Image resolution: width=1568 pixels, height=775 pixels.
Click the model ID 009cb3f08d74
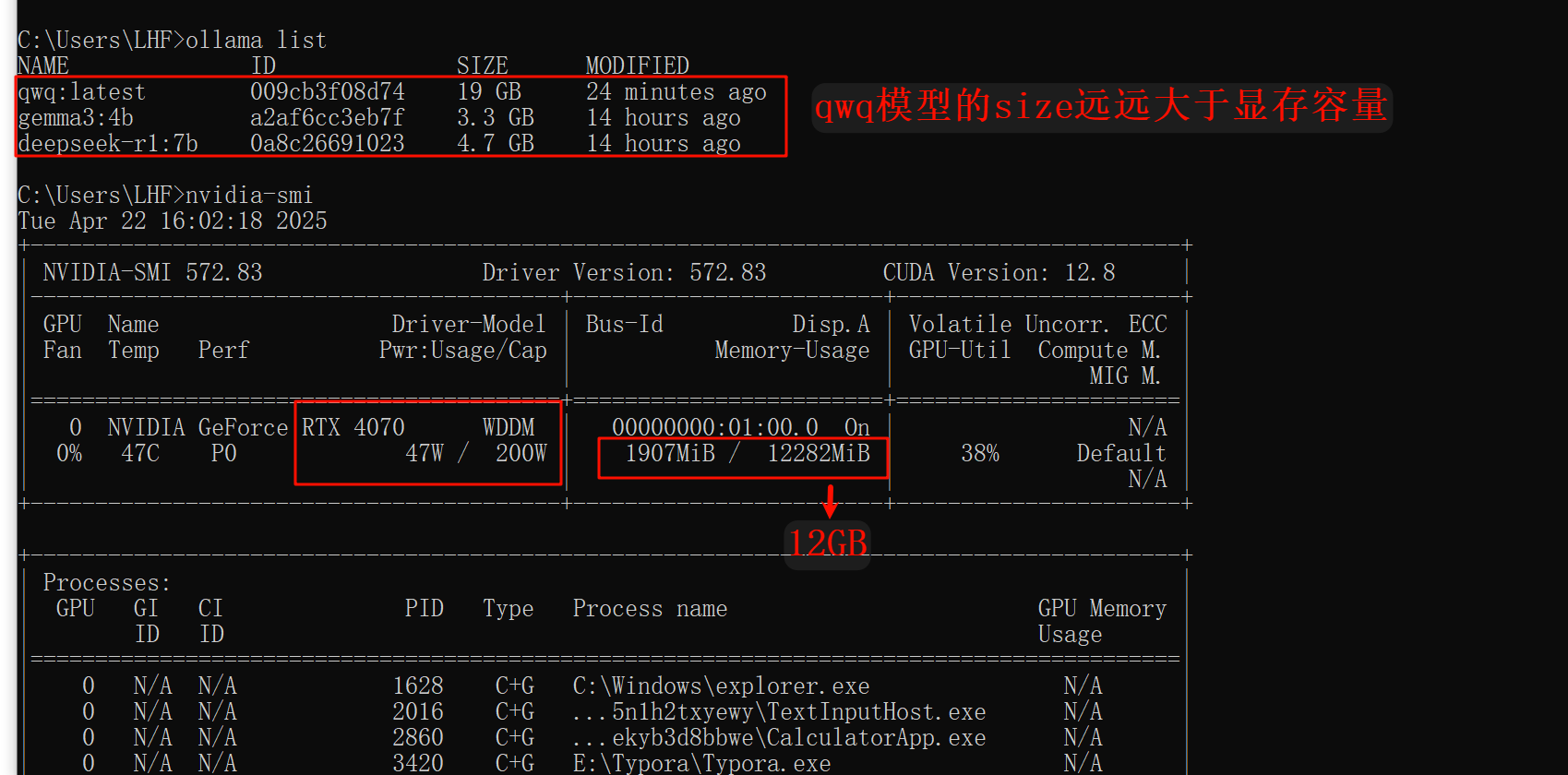click(328, 92)
